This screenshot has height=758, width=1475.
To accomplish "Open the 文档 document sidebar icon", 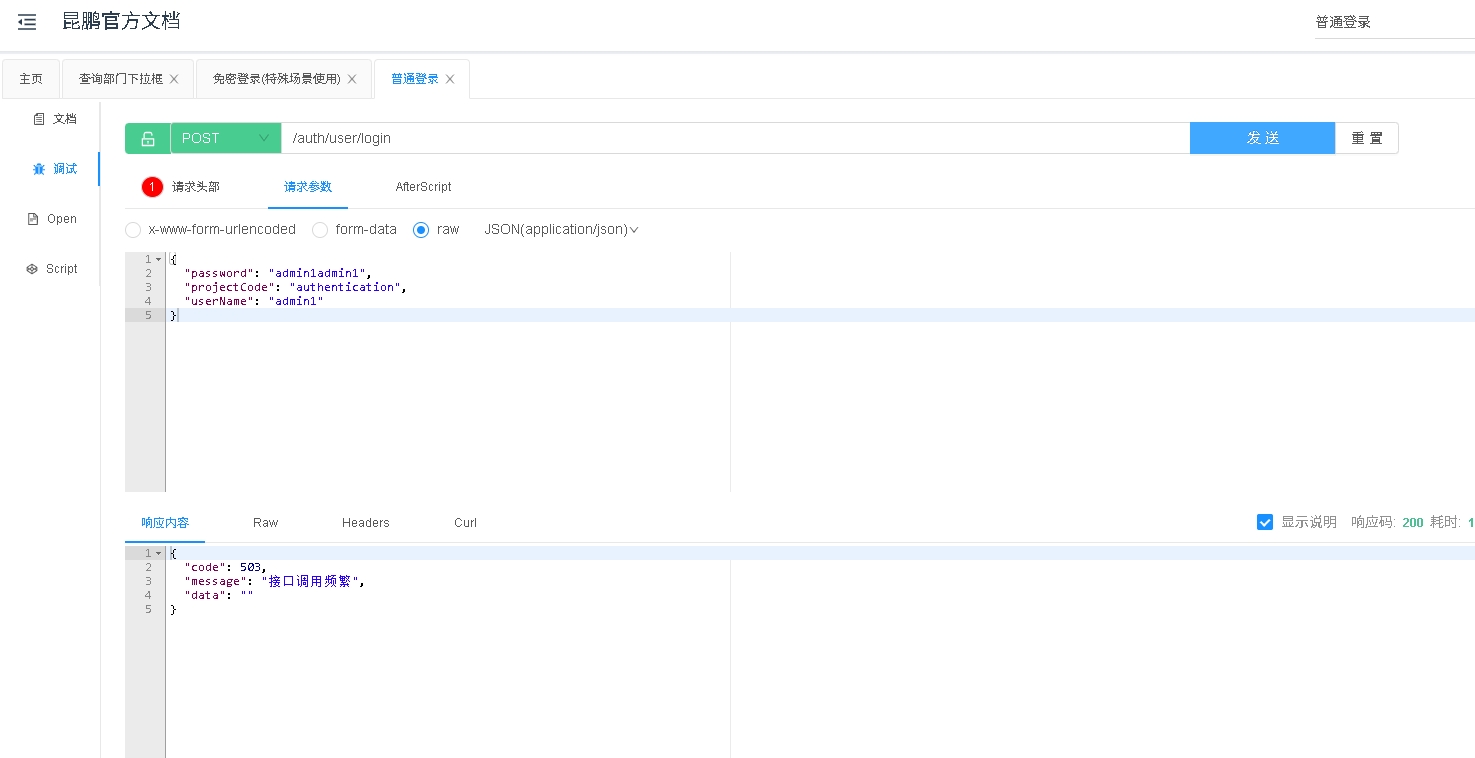I will (x=39, y=119).
